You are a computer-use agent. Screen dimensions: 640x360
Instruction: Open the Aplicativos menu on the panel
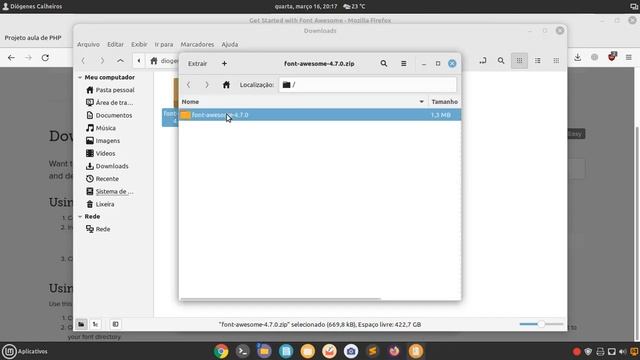tap(25, 351)
